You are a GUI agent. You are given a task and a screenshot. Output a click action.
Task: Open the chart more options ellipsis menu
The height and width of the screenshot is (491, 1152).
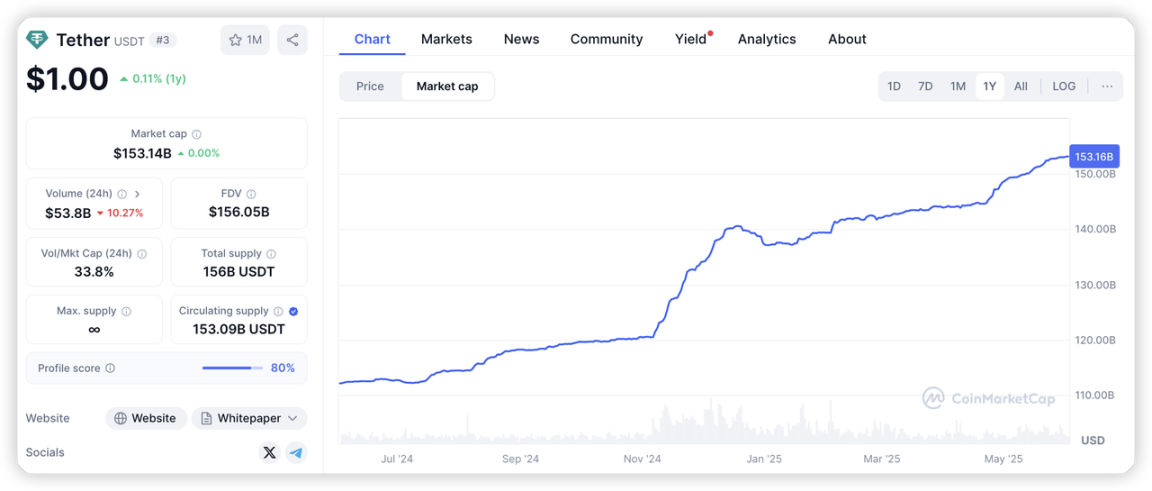point(1107,86)
